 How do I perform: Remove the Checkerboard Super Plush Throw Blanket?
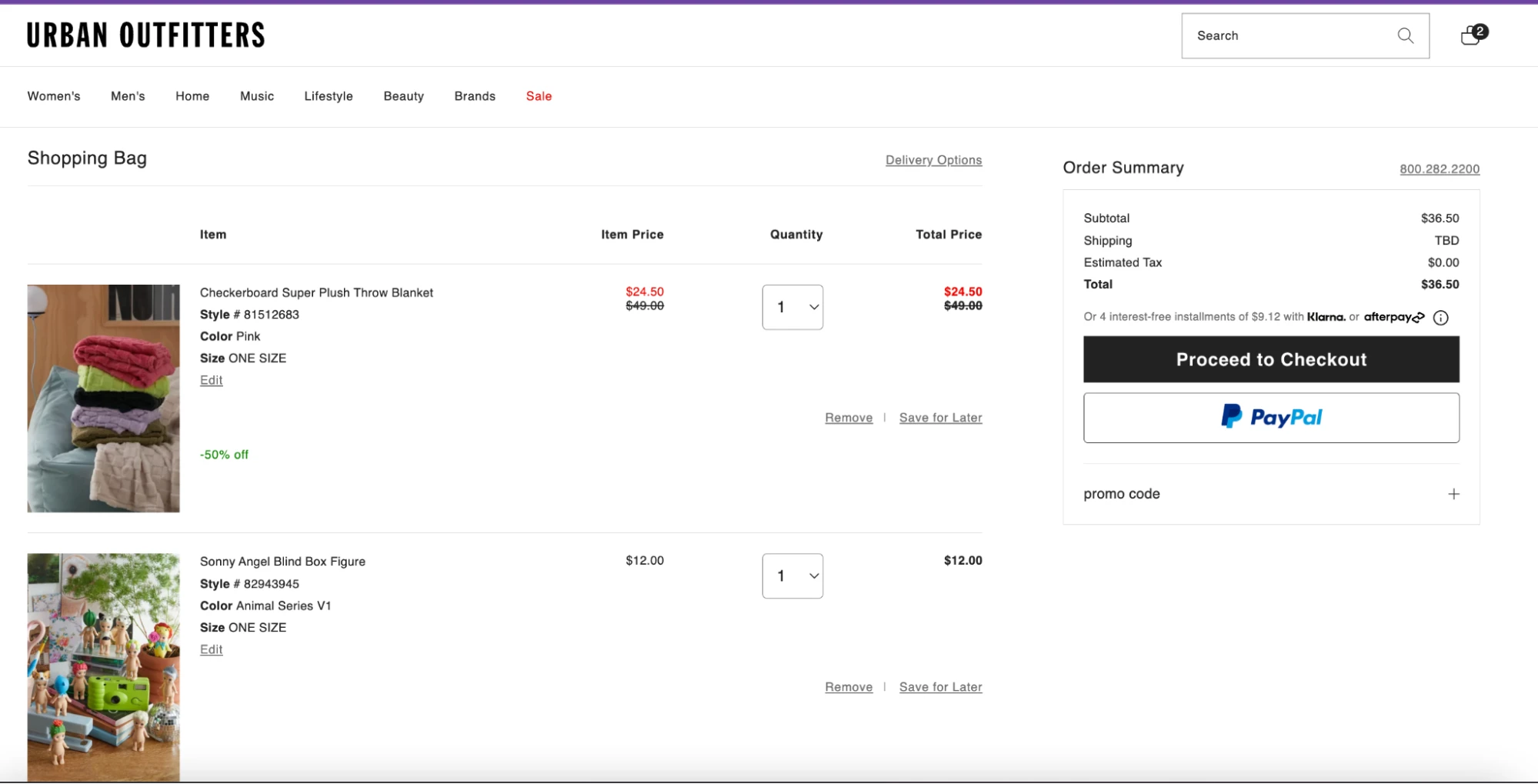coord(849,417)
